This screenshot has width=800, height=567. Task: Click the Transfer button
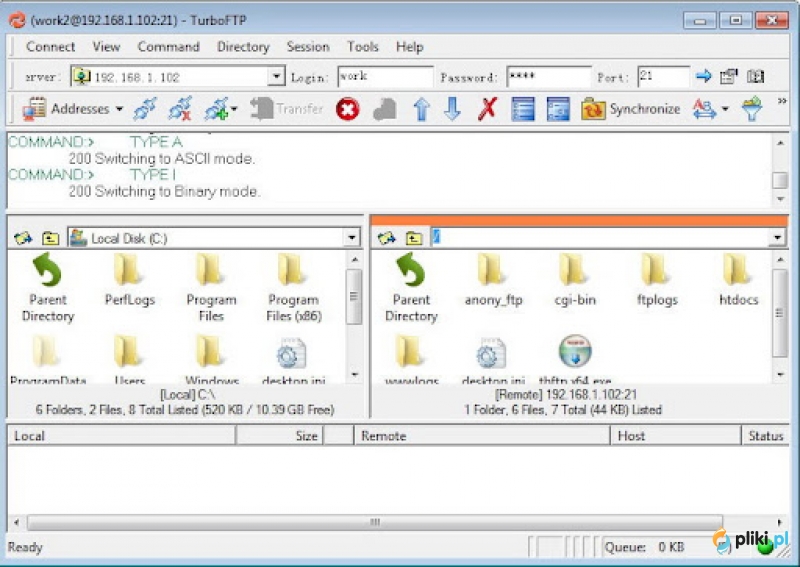[287, 109]
